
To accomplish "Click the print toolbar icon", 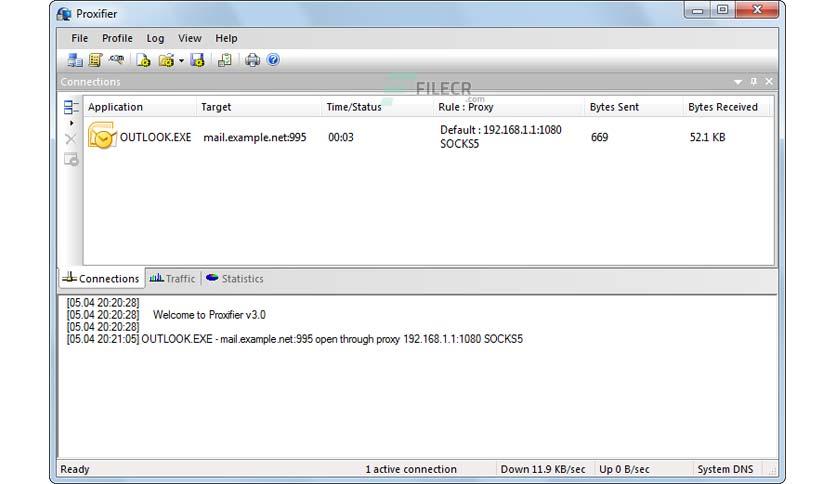I will [x=252, y=60].
